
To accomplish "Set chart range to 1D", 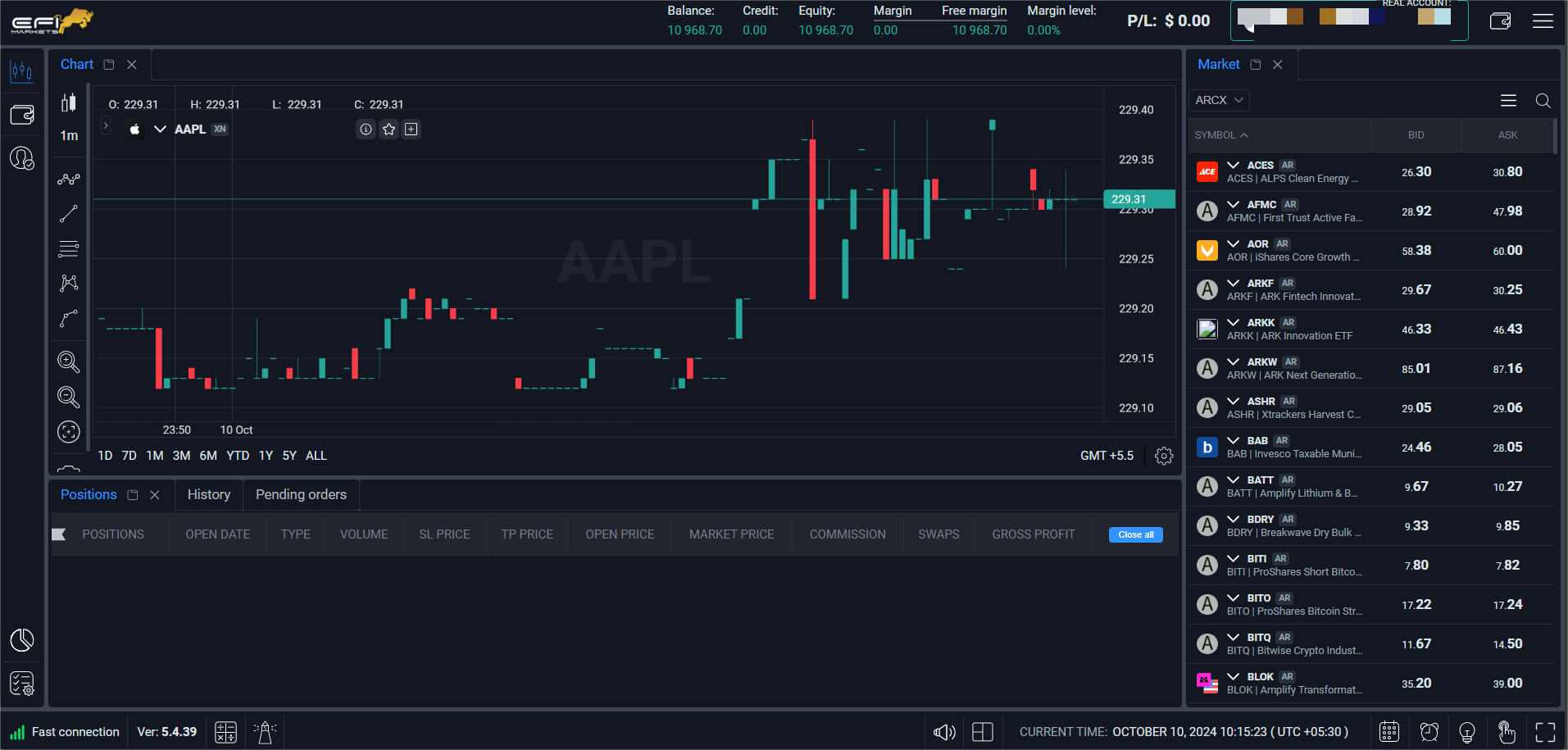I will (x=105, y=456).
